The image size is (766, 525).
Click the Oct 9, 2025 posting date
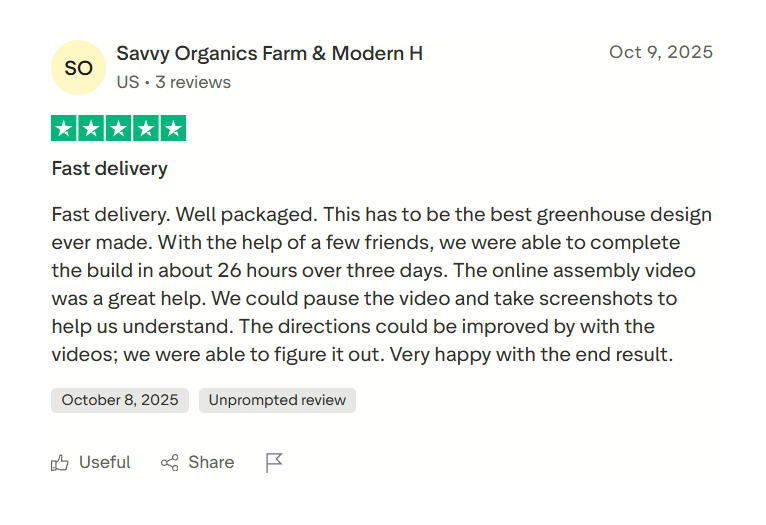(661, 52)
